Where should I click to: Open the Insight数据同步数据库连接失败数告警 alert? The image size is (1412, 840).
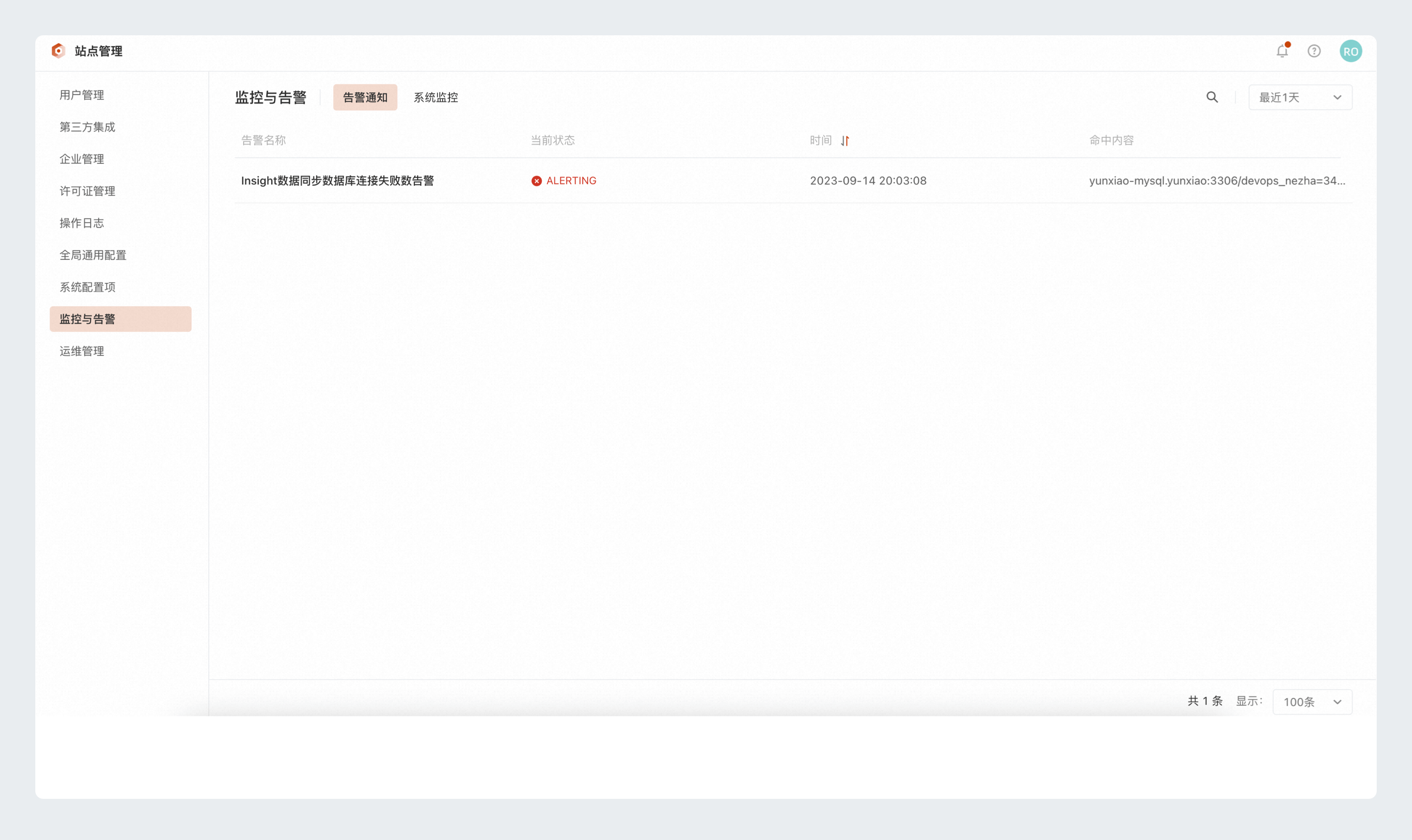337,180
